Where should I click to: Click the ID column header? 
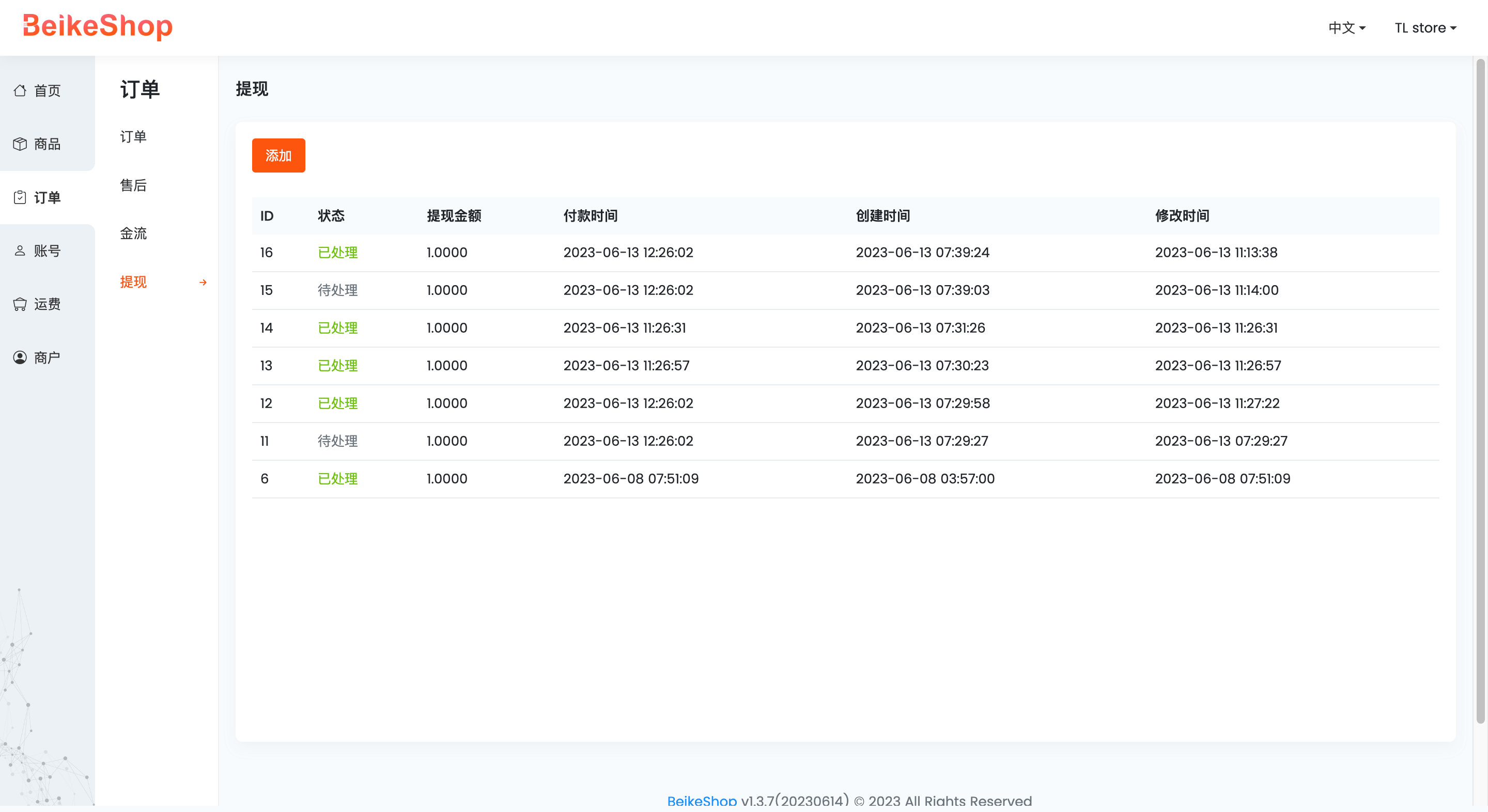267,216
